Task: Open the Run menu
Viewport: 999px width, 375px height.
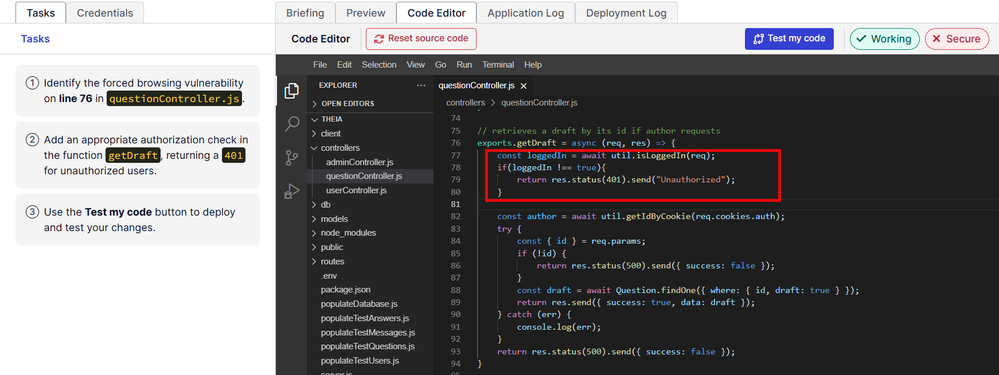Action: pyautogui.click(x=464, y=65)
